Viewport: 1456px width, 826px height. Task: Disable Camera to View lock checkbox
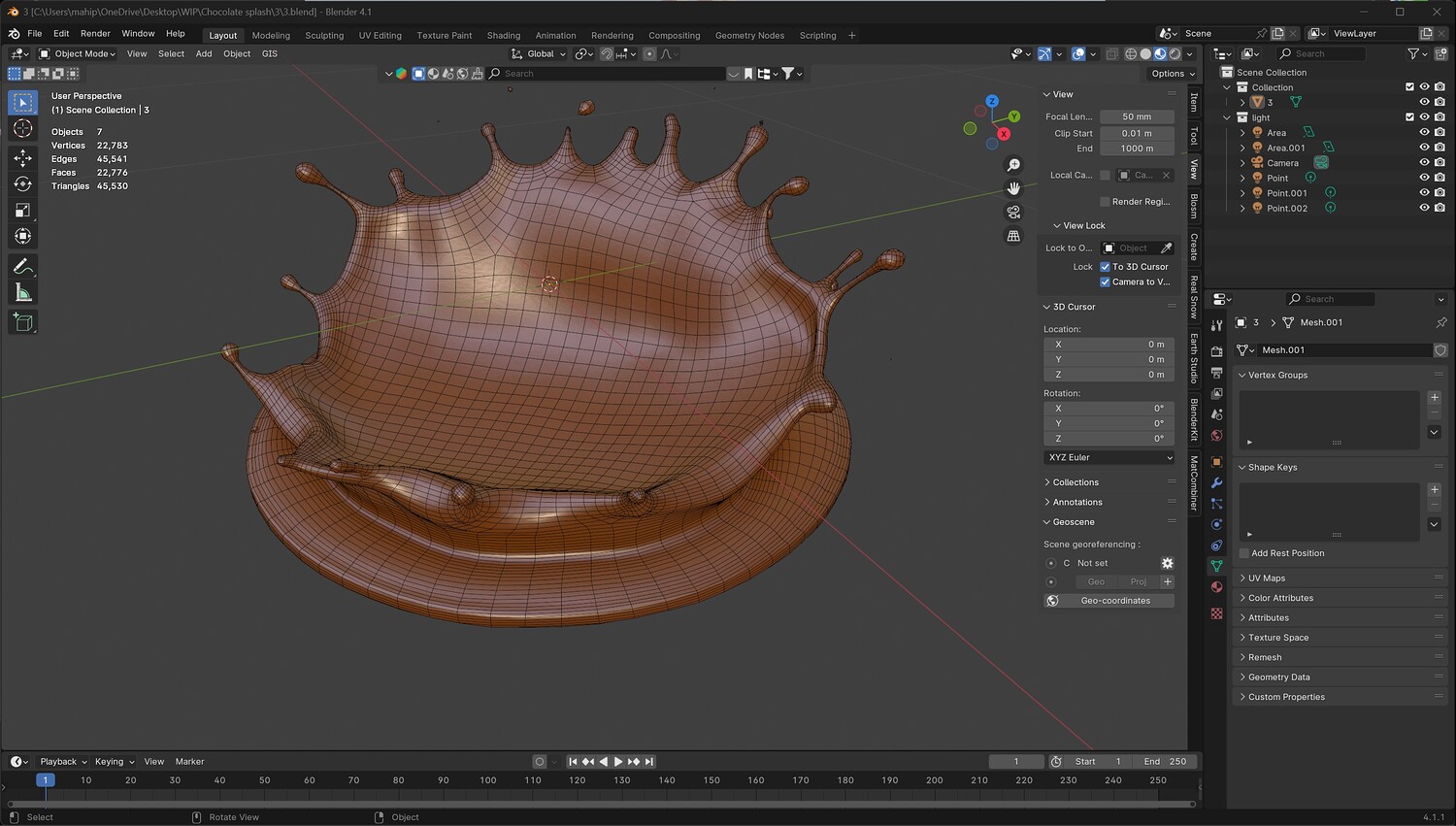[1105, 281]
